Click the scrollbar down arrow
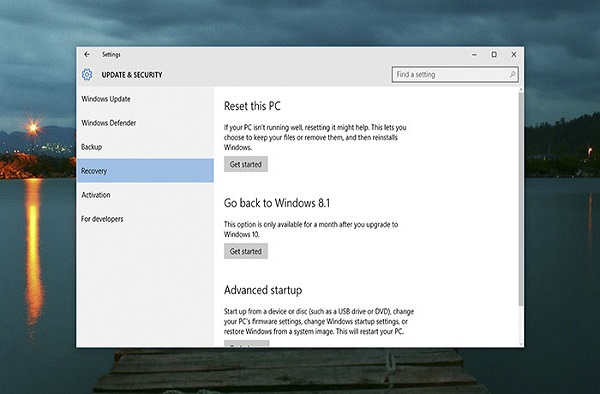 520,344
